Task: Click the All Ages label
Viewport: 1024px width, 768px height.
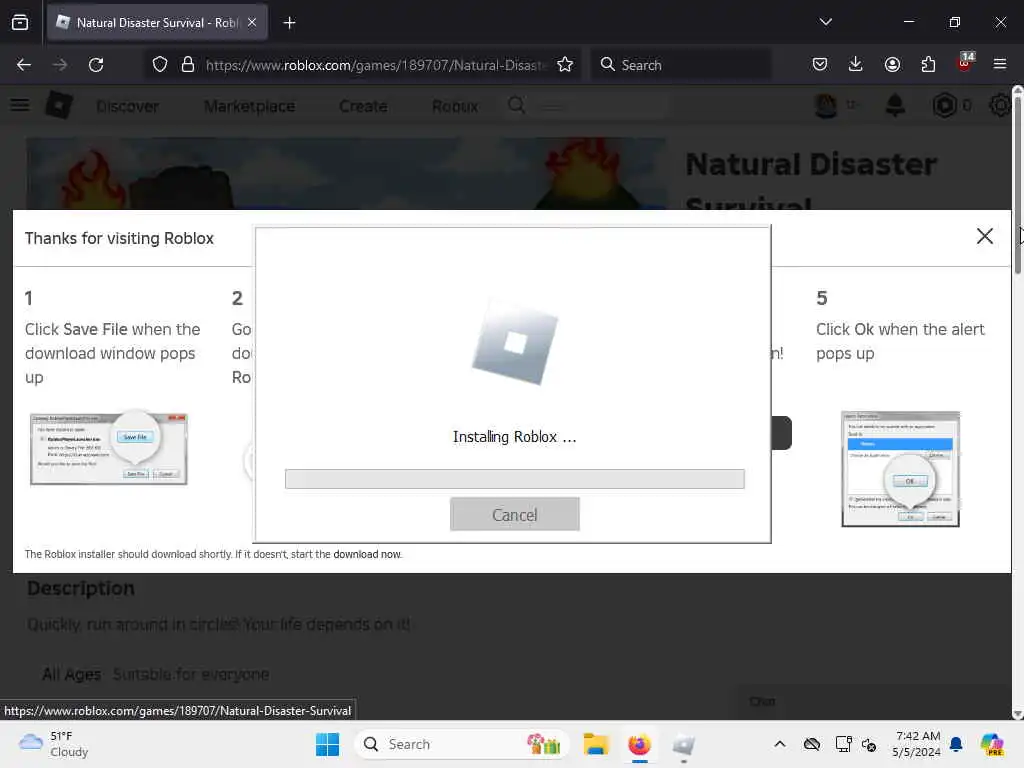Action: click(71, 675)
